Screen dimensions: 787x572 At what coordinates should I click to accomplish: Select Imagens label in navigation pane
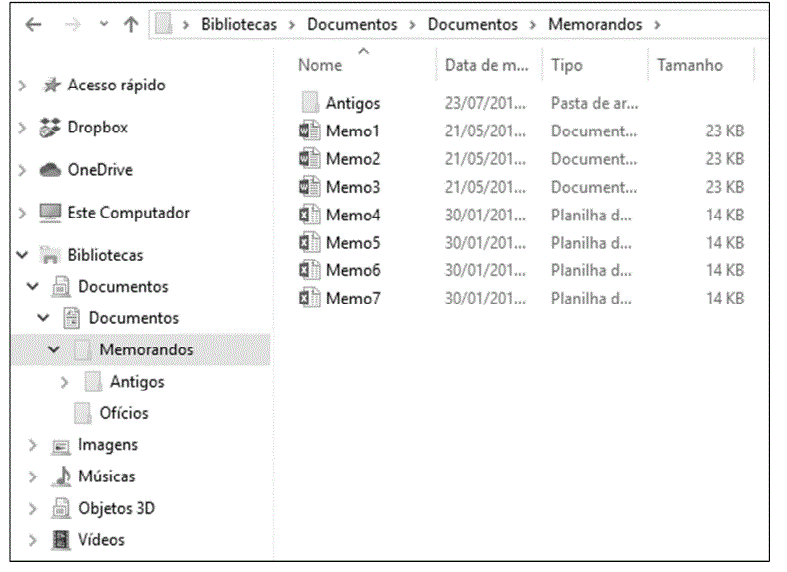point(108,445)
